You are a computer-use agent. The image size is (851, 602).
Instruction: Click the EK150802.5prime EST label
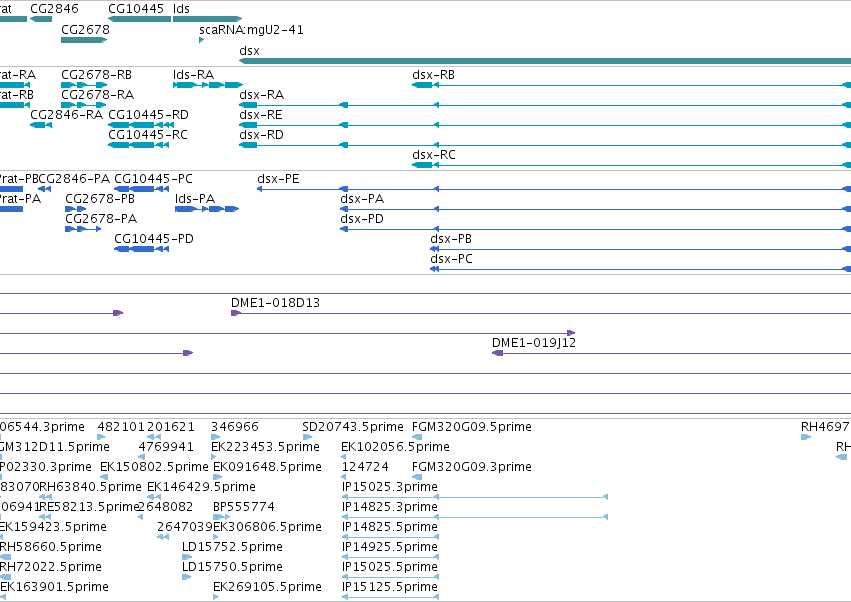click(x=154, y=467)
